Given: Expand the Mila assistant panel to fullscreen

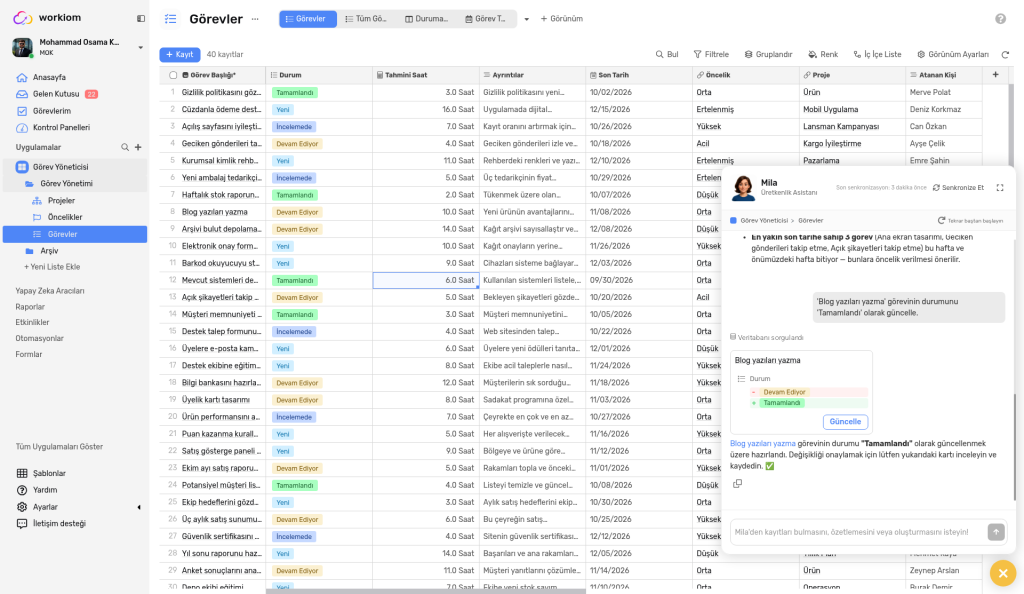Looking at the screenshot, I should (x=1000, y=188).
